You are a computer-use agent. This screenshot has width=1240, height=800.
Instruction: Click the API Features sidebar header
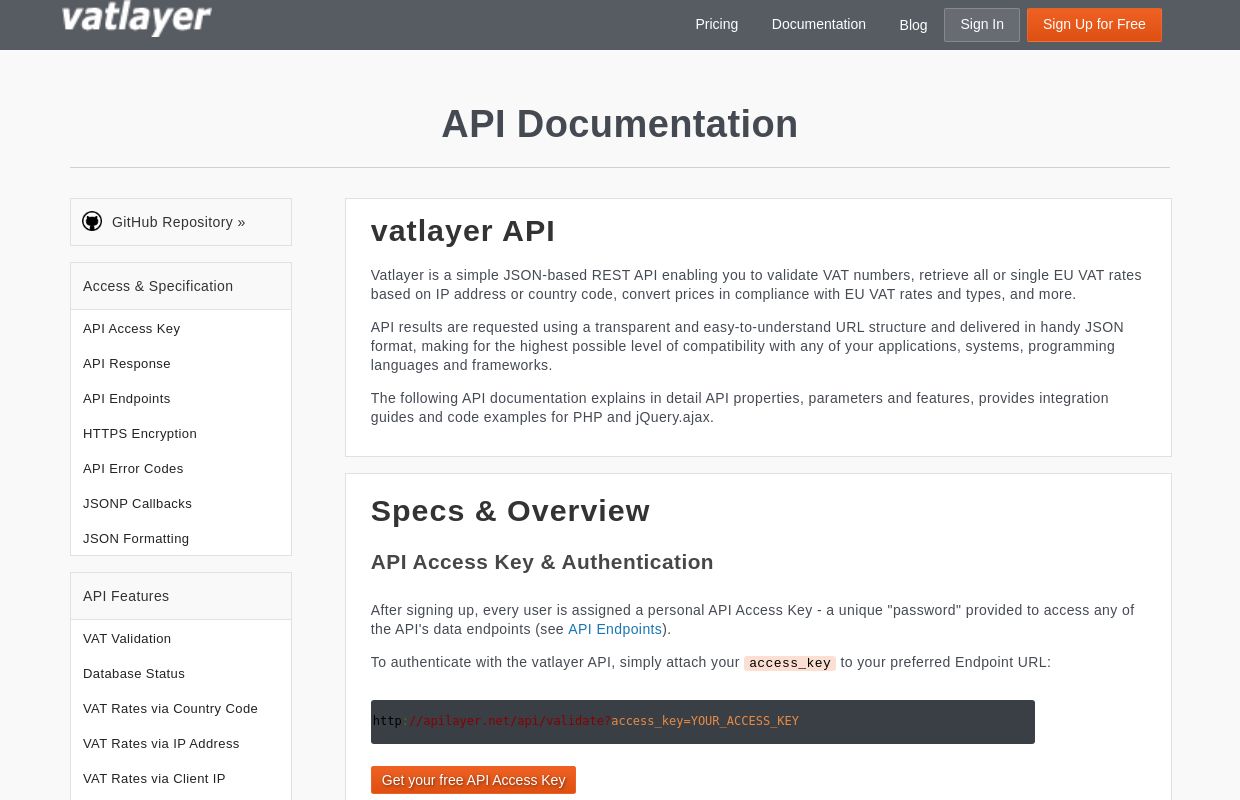pos(181,596)
